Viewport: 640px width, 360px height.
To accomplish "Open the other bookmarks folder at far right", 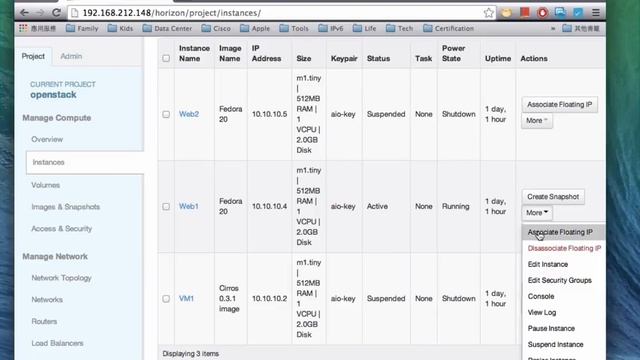I will click(x=581, y=28).
